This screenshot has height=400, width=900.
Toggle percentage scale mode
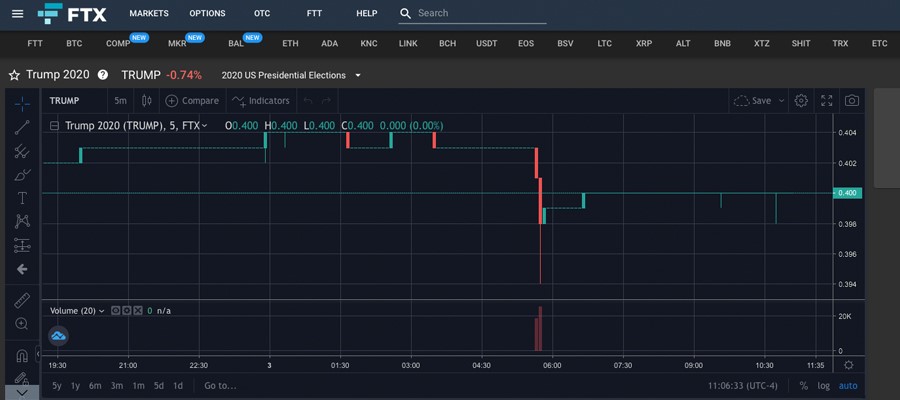804,386
